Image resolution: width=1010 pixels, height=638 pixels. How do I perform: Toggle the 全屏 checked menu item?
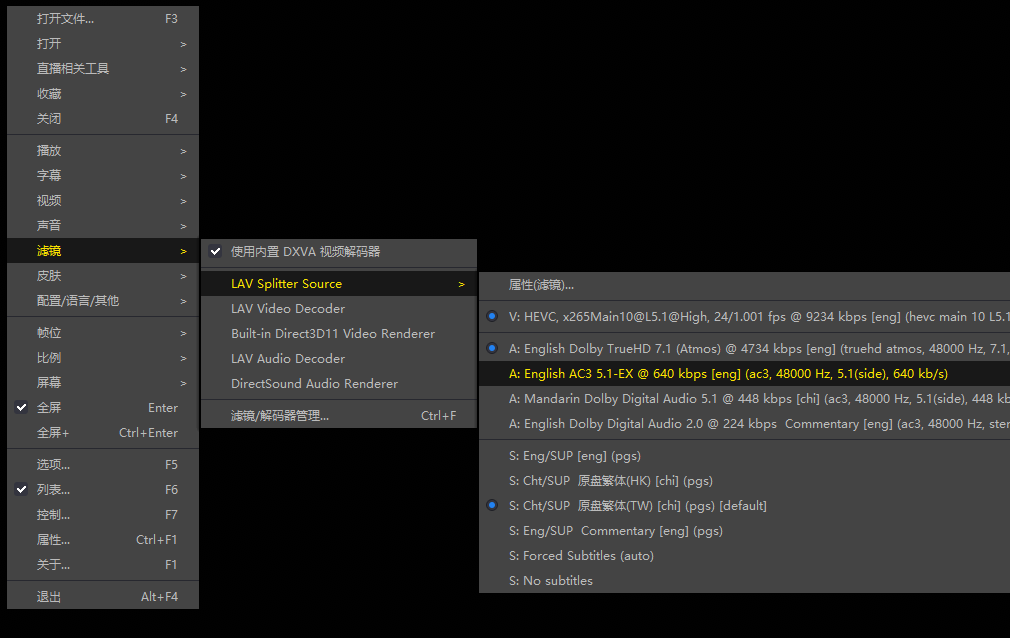(x=102, y=408)
